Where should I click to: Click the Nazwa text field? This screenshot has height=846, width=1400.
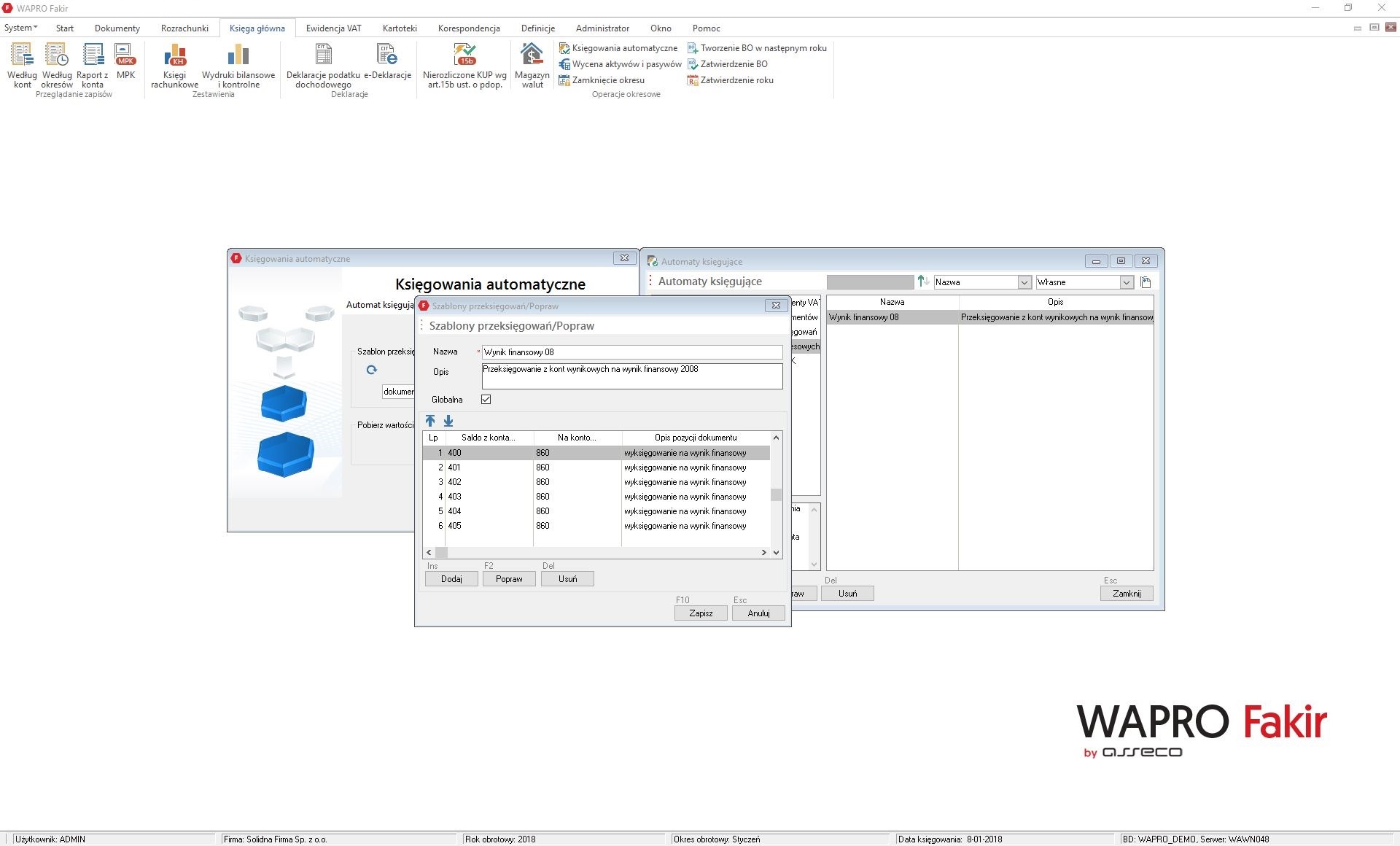tap(632, 352)
